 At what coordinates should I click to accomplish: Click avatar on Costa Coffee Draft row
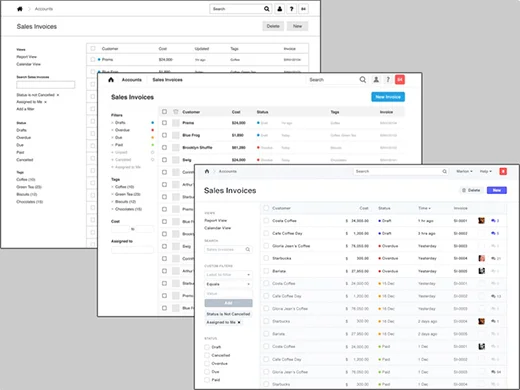point(481,221)
